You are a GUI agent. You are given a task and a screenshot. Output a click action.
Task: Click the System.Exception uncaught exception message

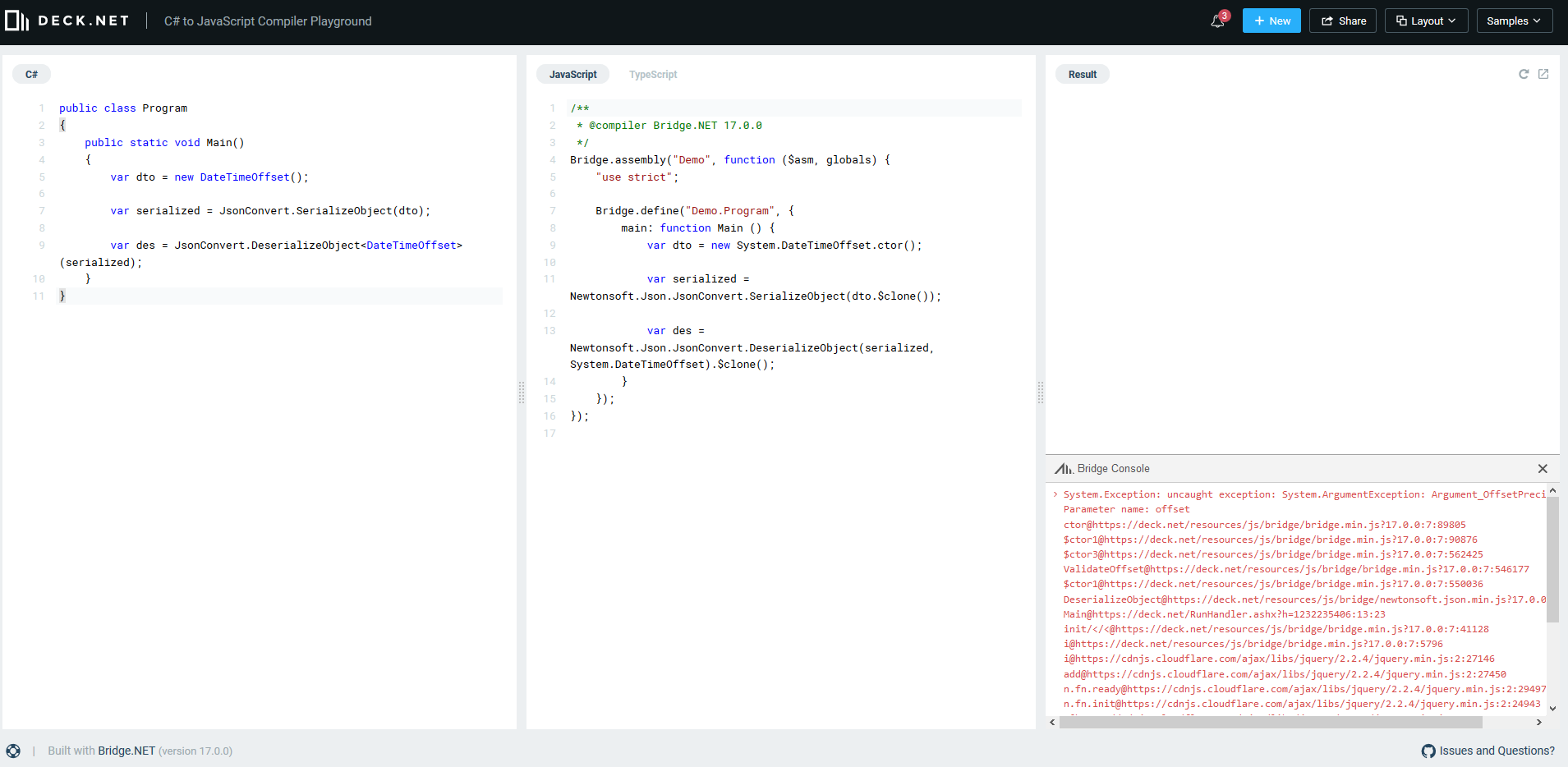pos(1304,494)
